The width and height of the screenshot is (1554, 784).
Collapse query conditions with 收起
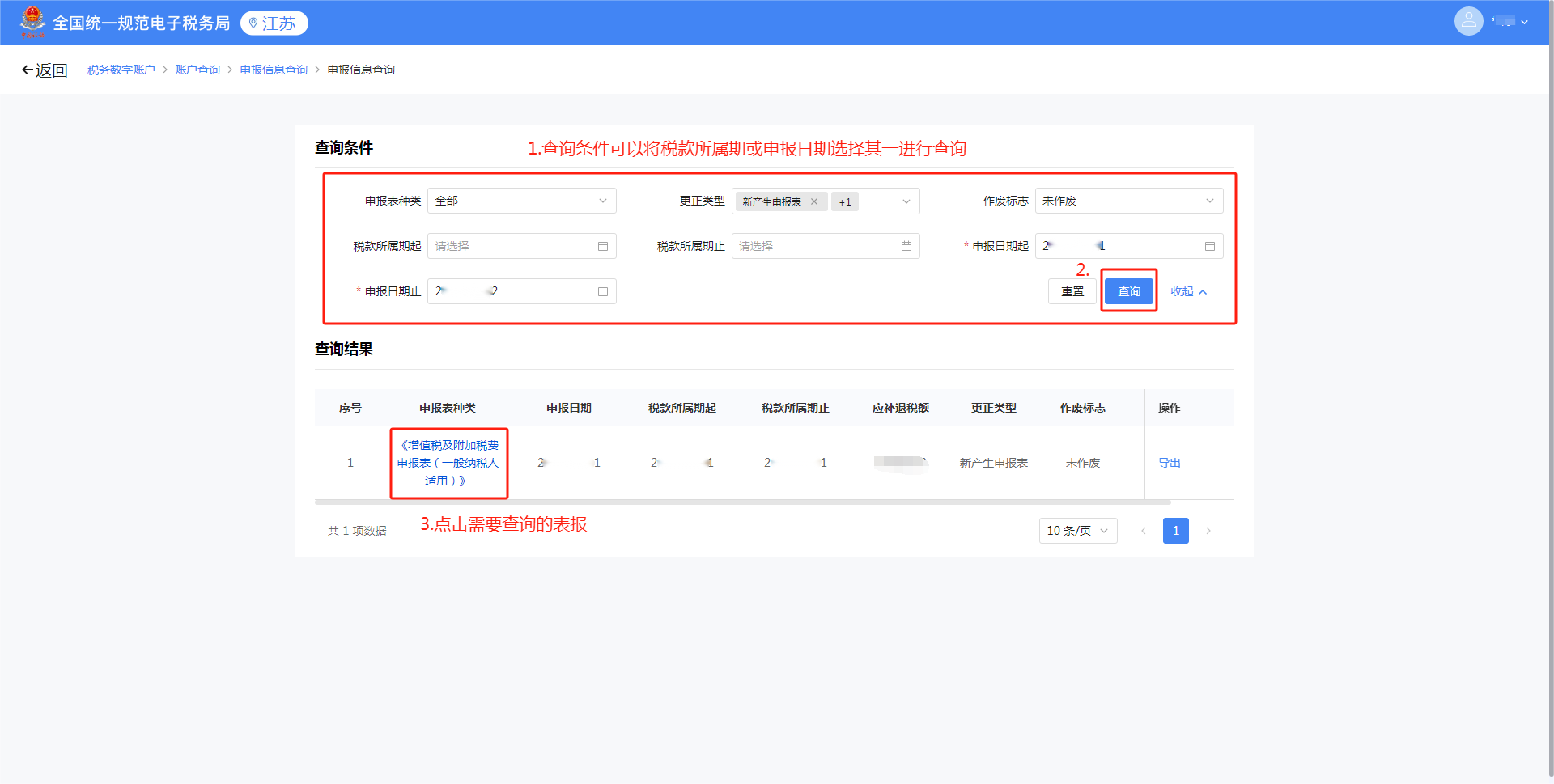point(1188,291)
